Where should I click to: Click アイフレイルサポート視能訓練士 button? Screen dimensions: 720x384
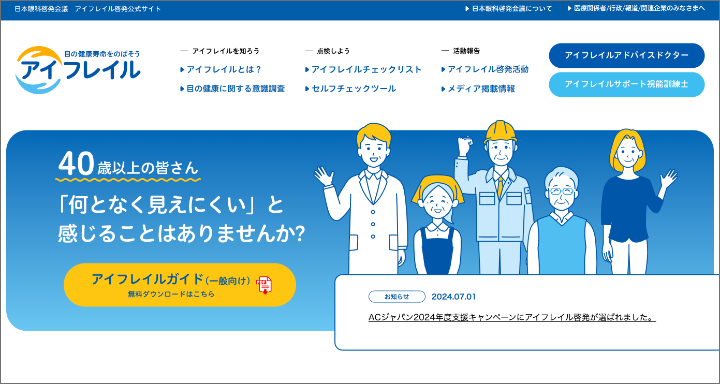tap(627, 85)
